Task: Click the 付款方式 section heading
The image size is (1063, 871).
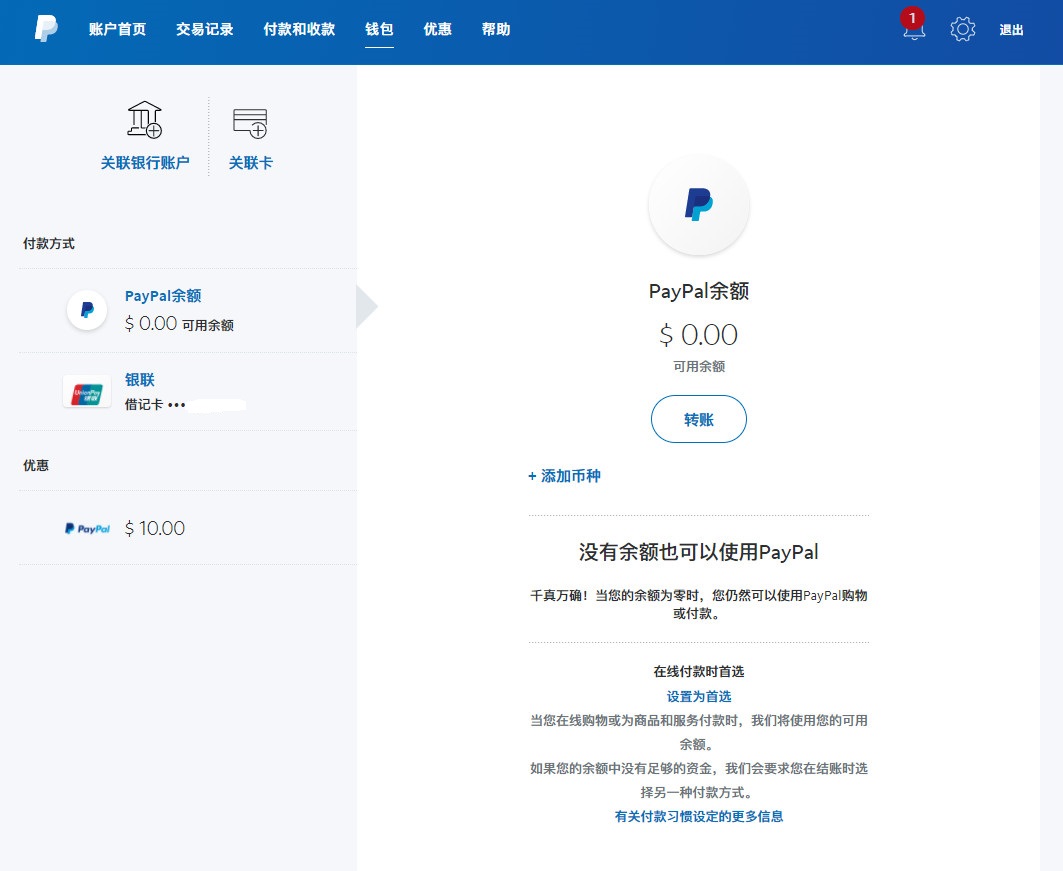Action: (49, 243)
